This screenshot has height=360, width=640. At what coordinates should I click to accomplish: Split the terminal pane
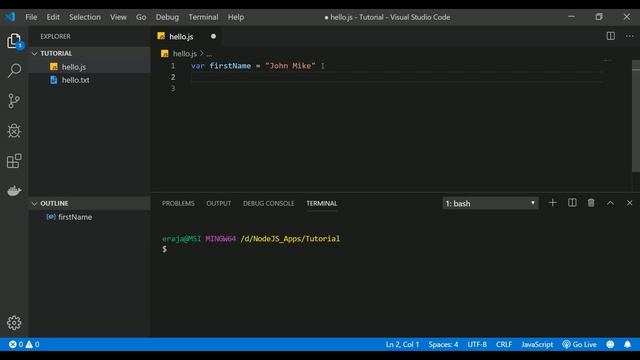(572, 203)
